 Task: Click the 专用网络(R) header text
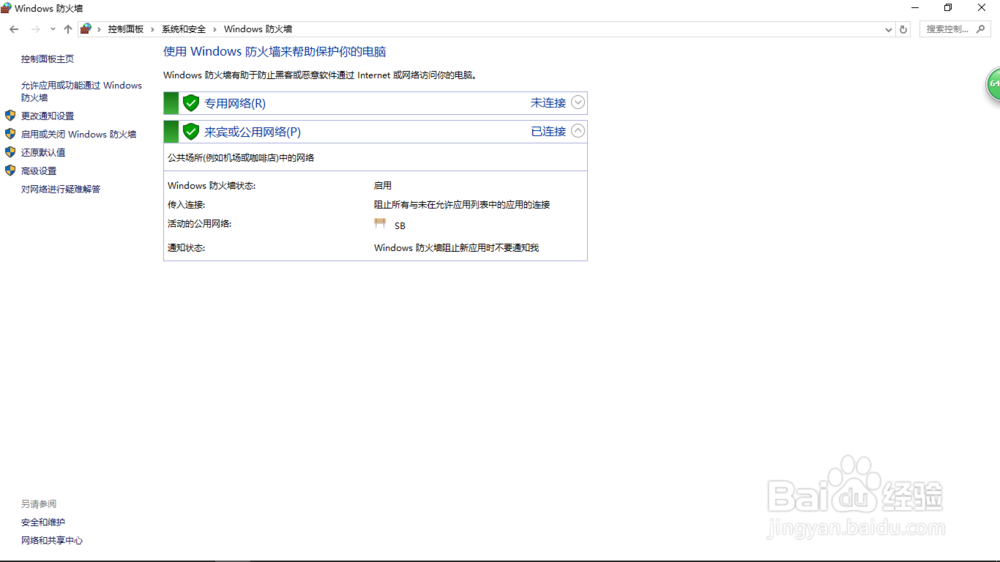point(235,103)
